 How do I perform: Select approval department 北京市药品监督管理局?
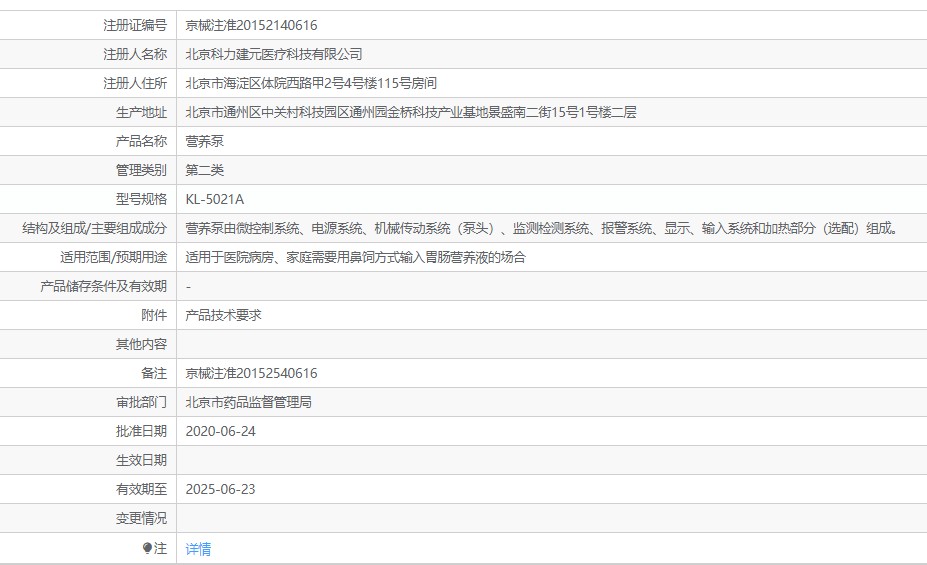click(248, 402)
